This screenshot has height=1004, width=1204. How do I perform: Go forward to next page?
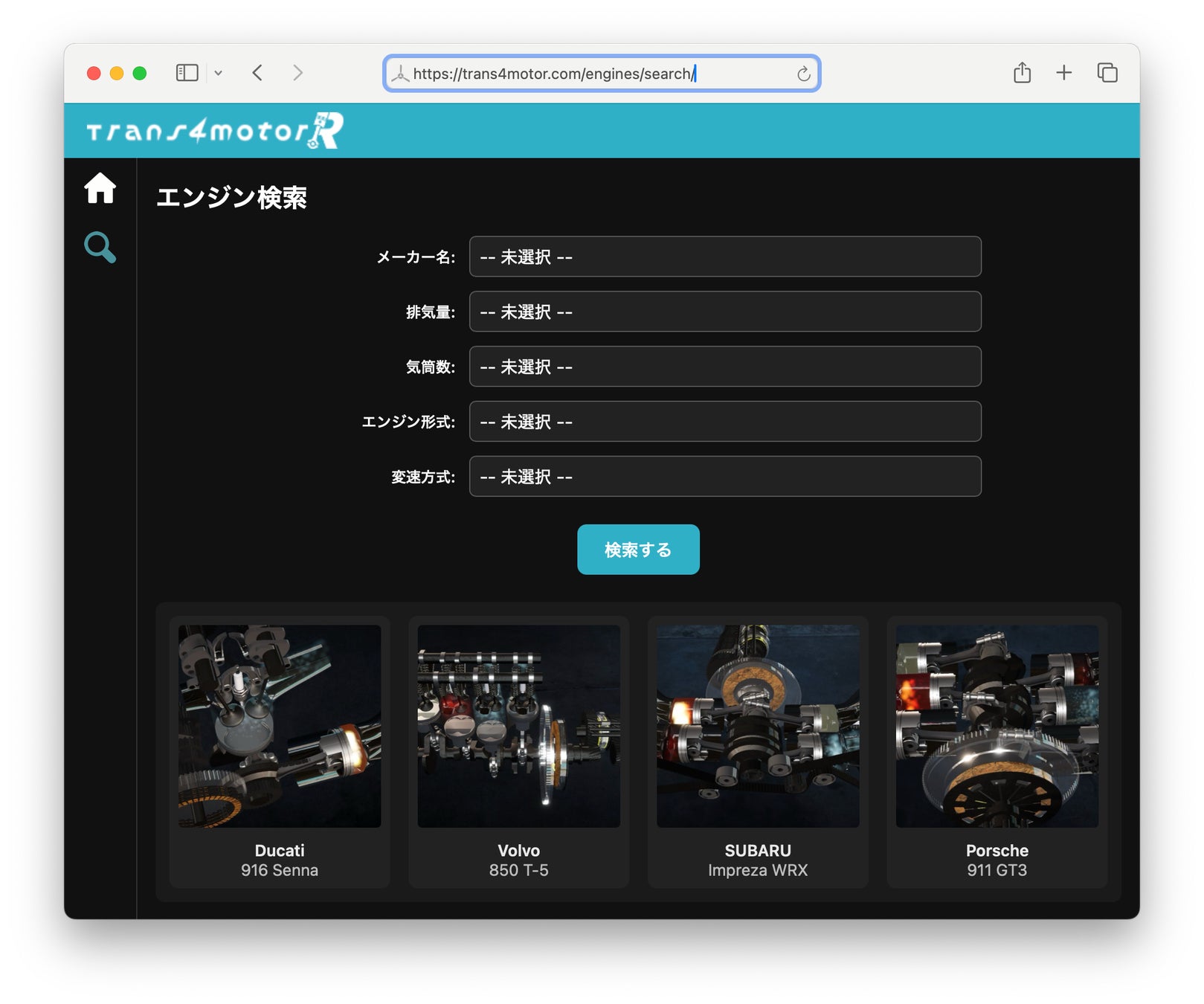(x=297, y=73)
